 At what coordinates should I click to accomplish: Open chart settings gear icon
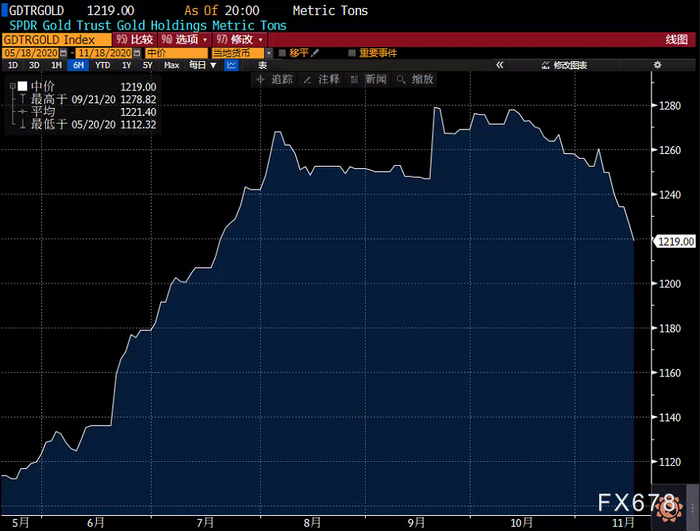658,65
